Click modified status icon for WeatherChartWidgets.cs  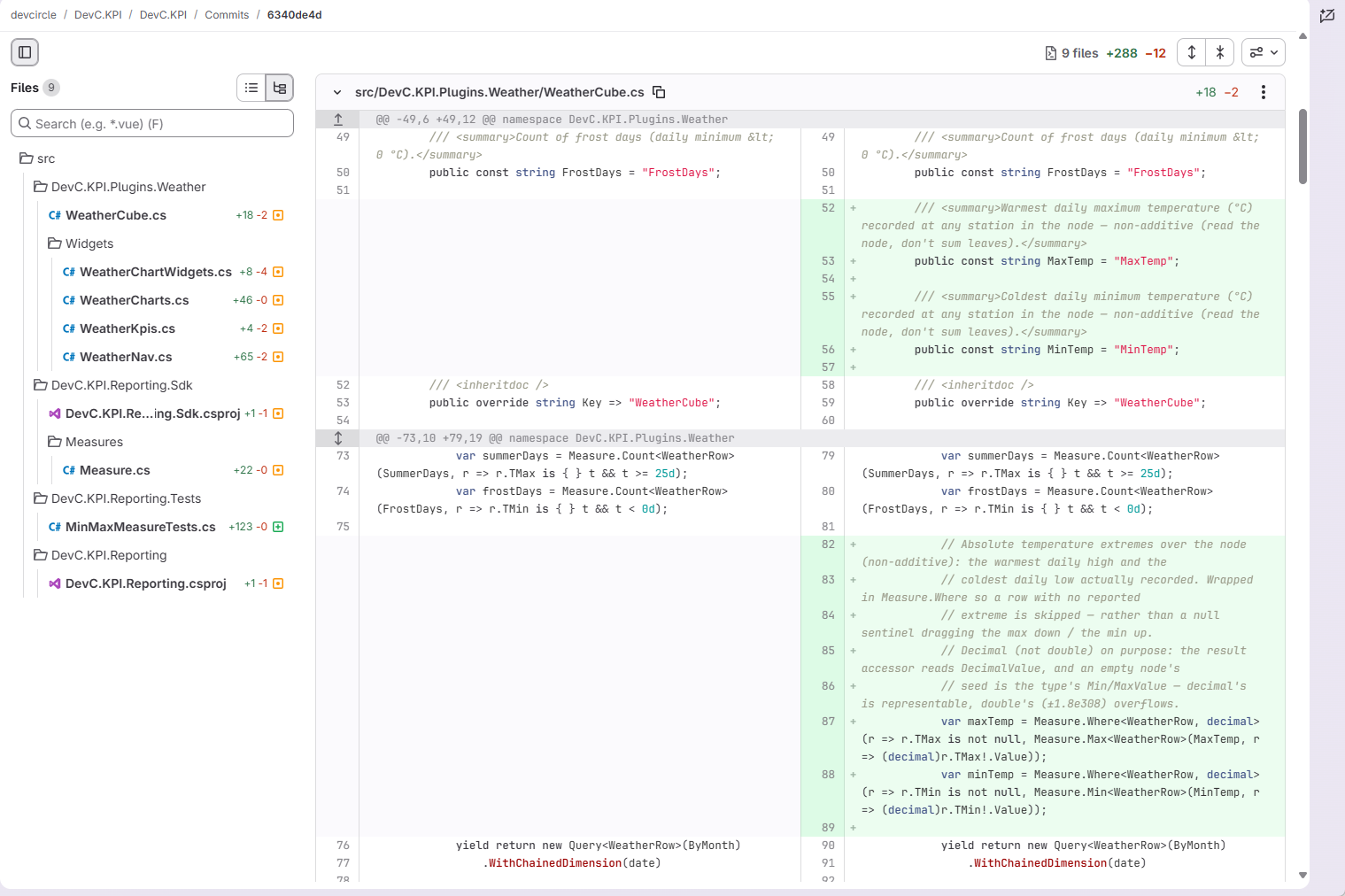pyautogui.click(x=278, y=272)
